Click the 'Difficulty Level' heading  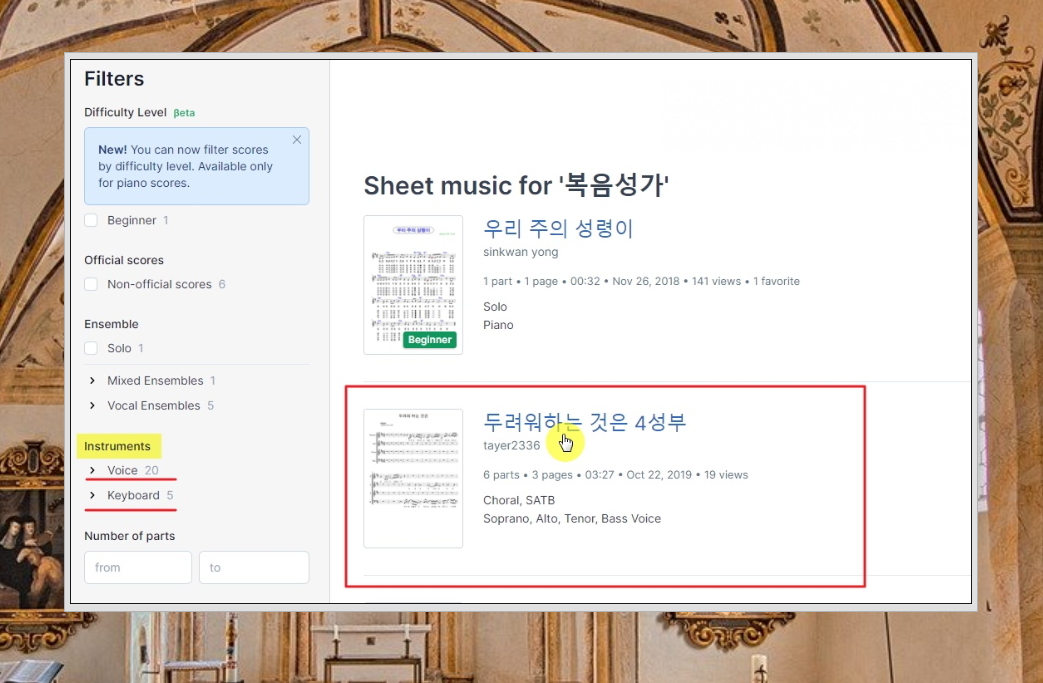click(x=125, y=112)
